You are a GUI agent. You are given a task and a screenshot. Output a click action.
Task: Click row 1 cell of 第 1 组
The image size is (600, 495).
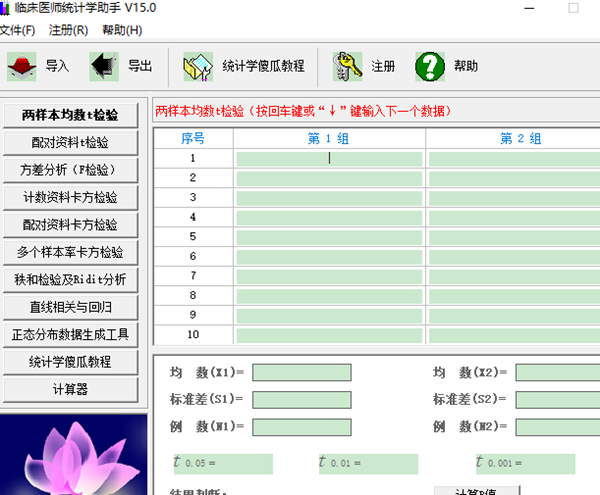(329, 159)
